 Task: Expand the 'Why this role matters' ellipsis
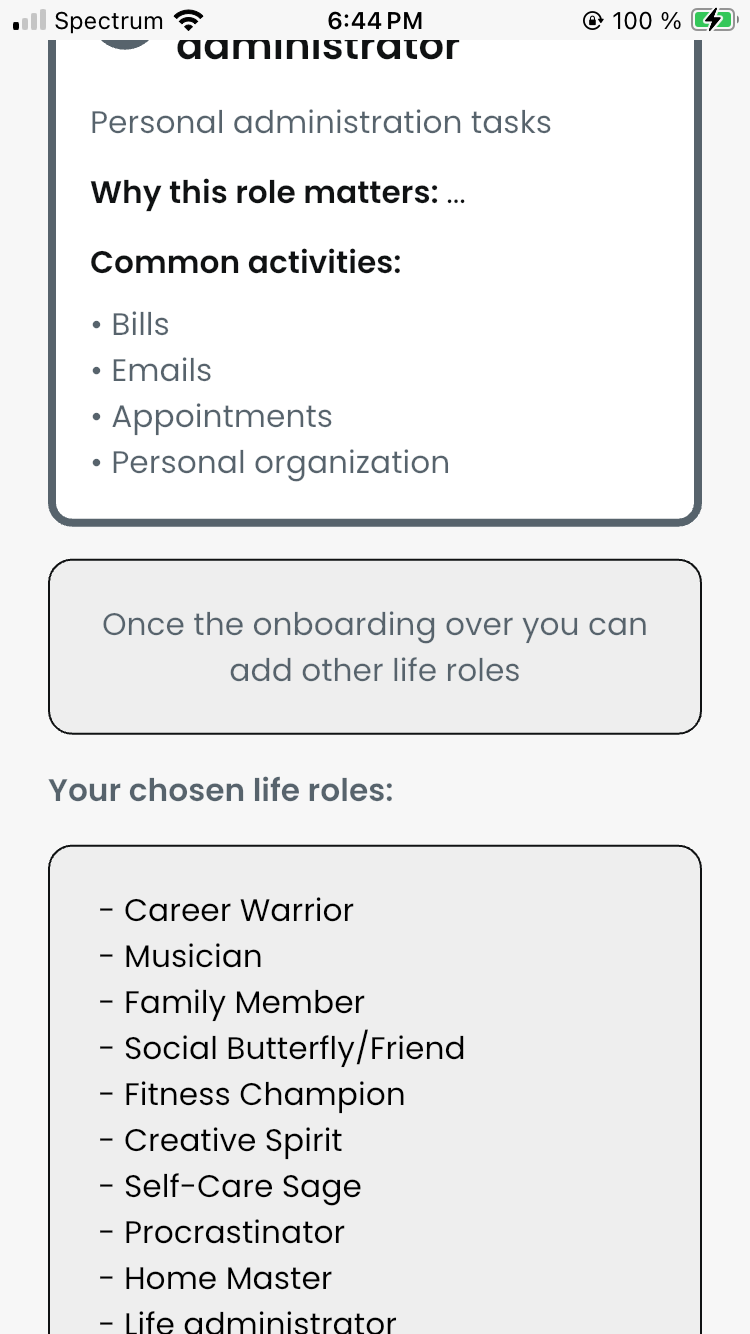tap(456, 192)
